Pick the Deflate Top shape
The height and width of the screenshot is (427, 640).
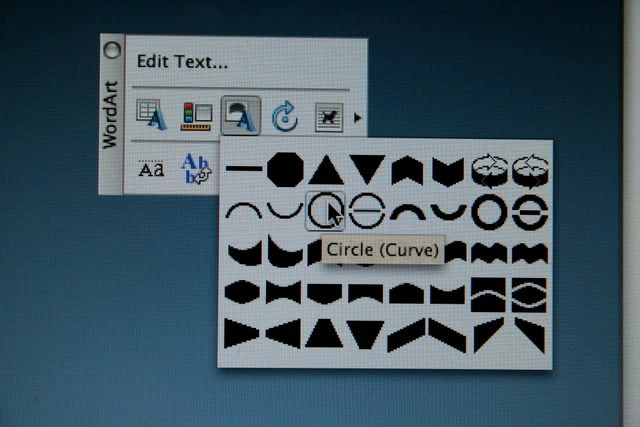[448, 294]
